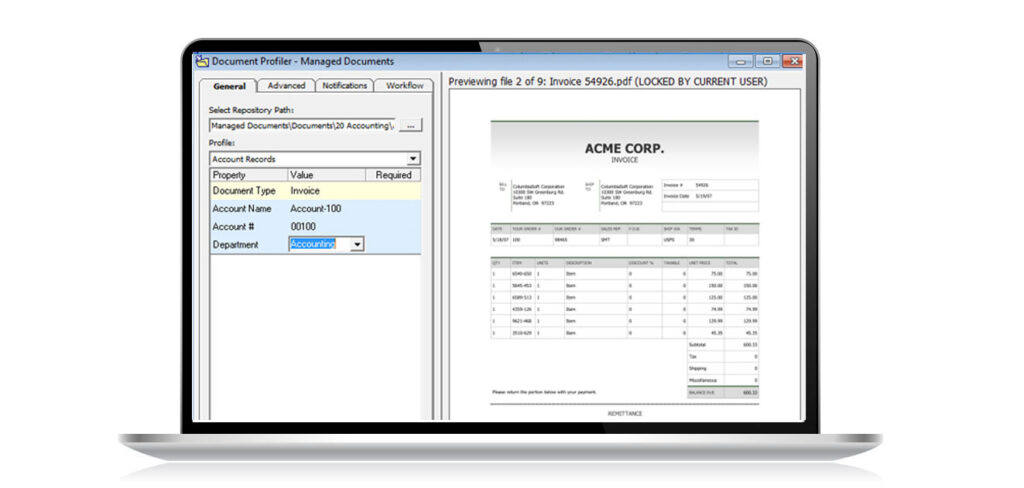Click the Property column header
The image size is (1024, 488).
[249, 175]
